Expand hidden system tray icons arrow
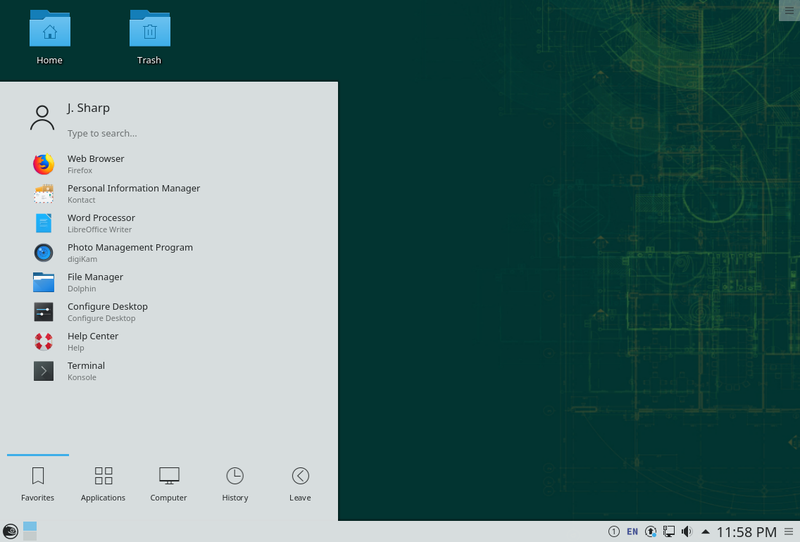Viewport: 800px width, 542px height. tap(705, 531)
